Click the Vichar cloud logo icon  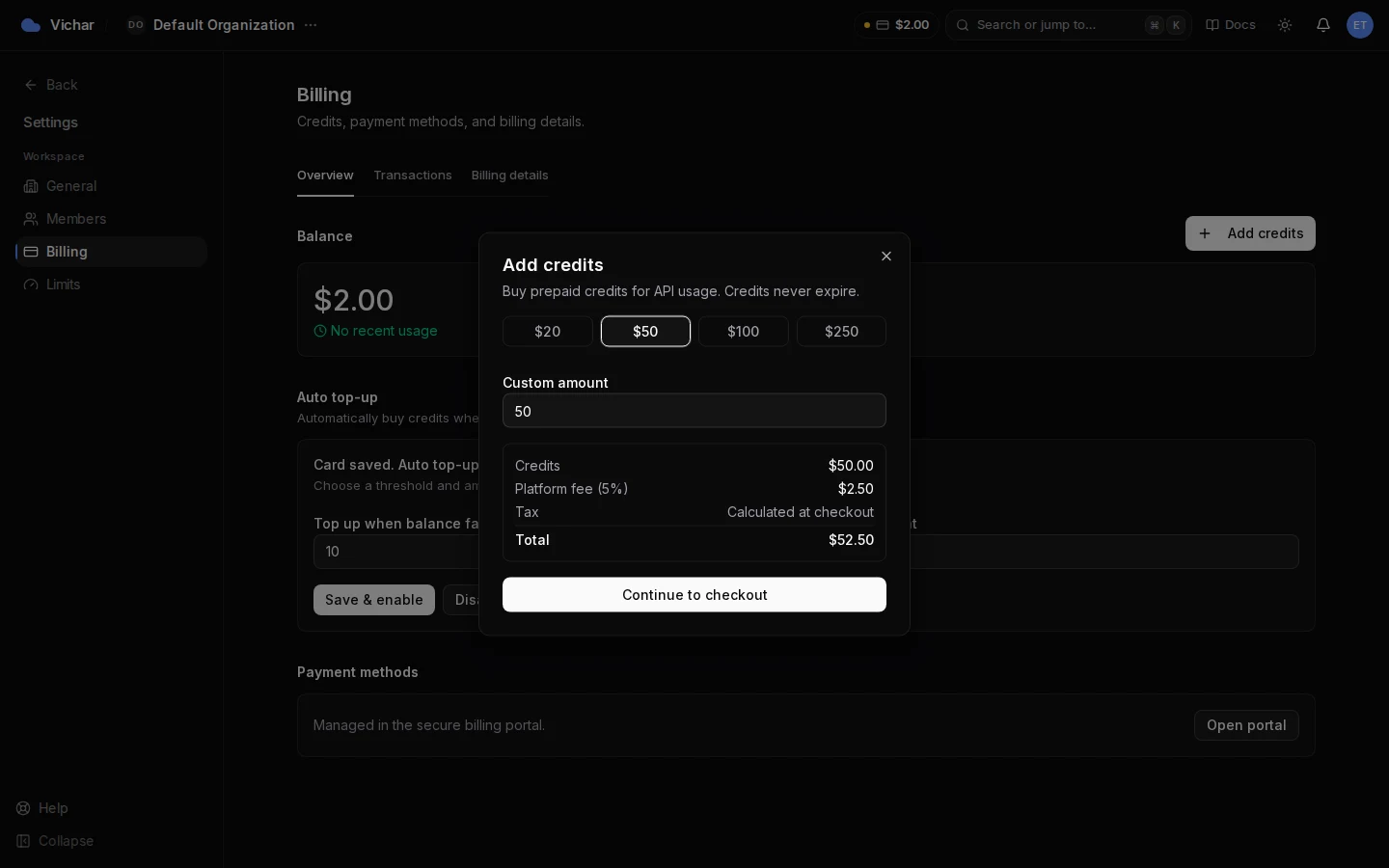tap(31, 25)
